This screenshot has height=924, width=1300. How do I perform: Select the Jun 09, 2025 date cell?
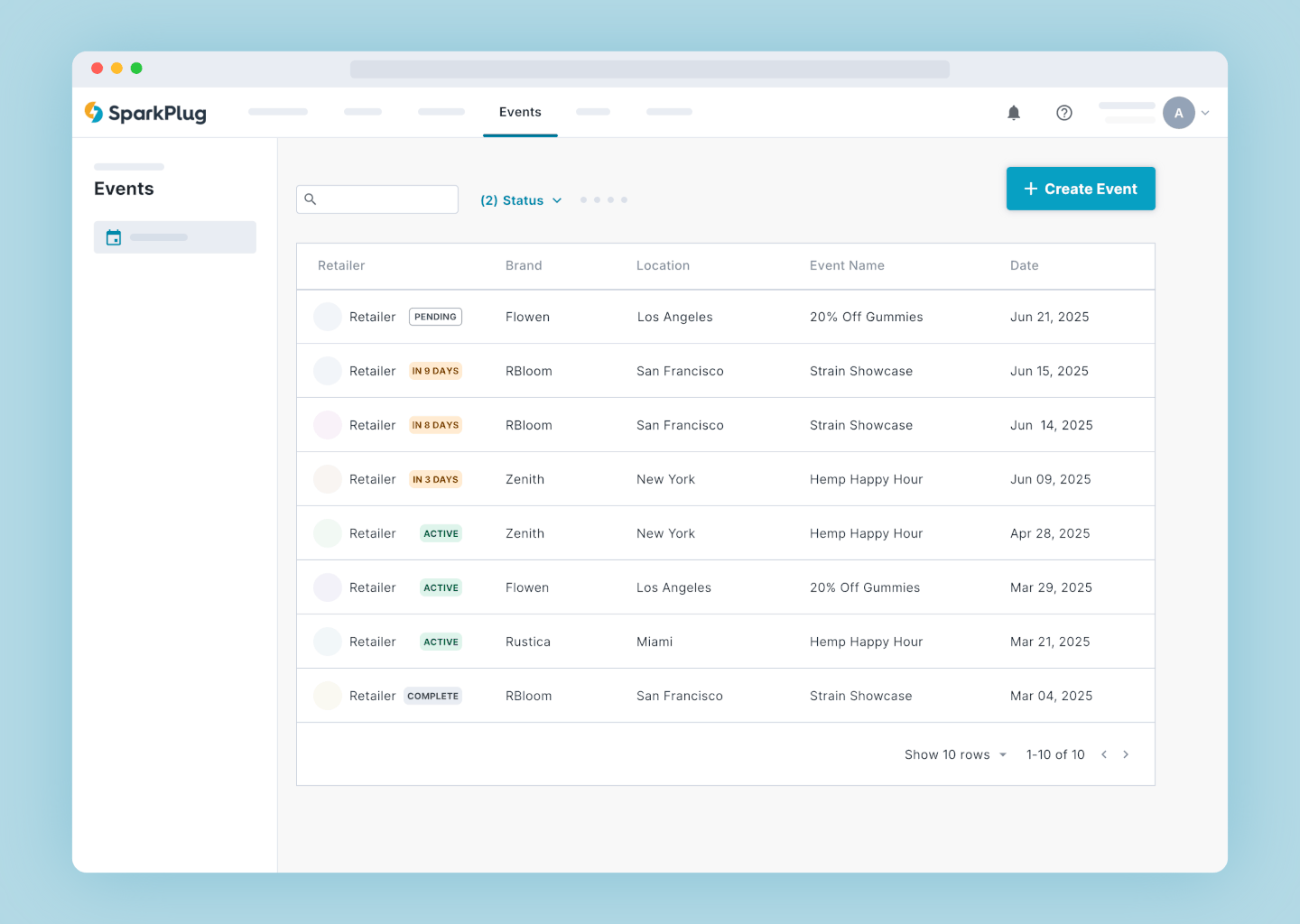coord(1051,479)
